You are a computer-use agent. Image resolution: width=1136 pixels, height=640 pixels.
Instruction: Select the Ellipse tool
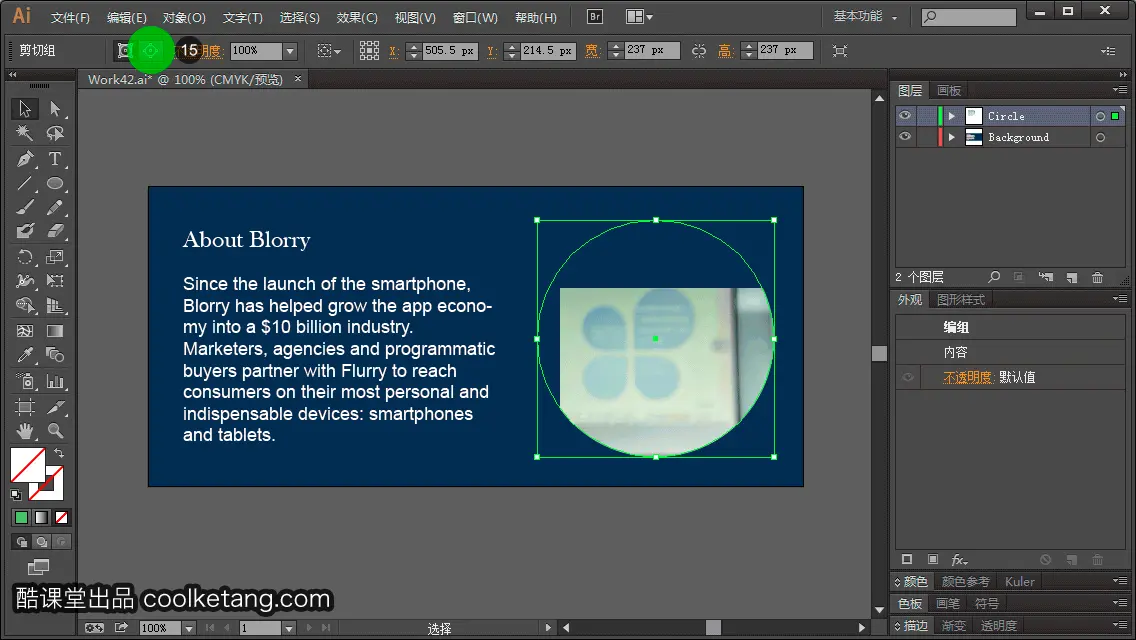coord(55,183)
